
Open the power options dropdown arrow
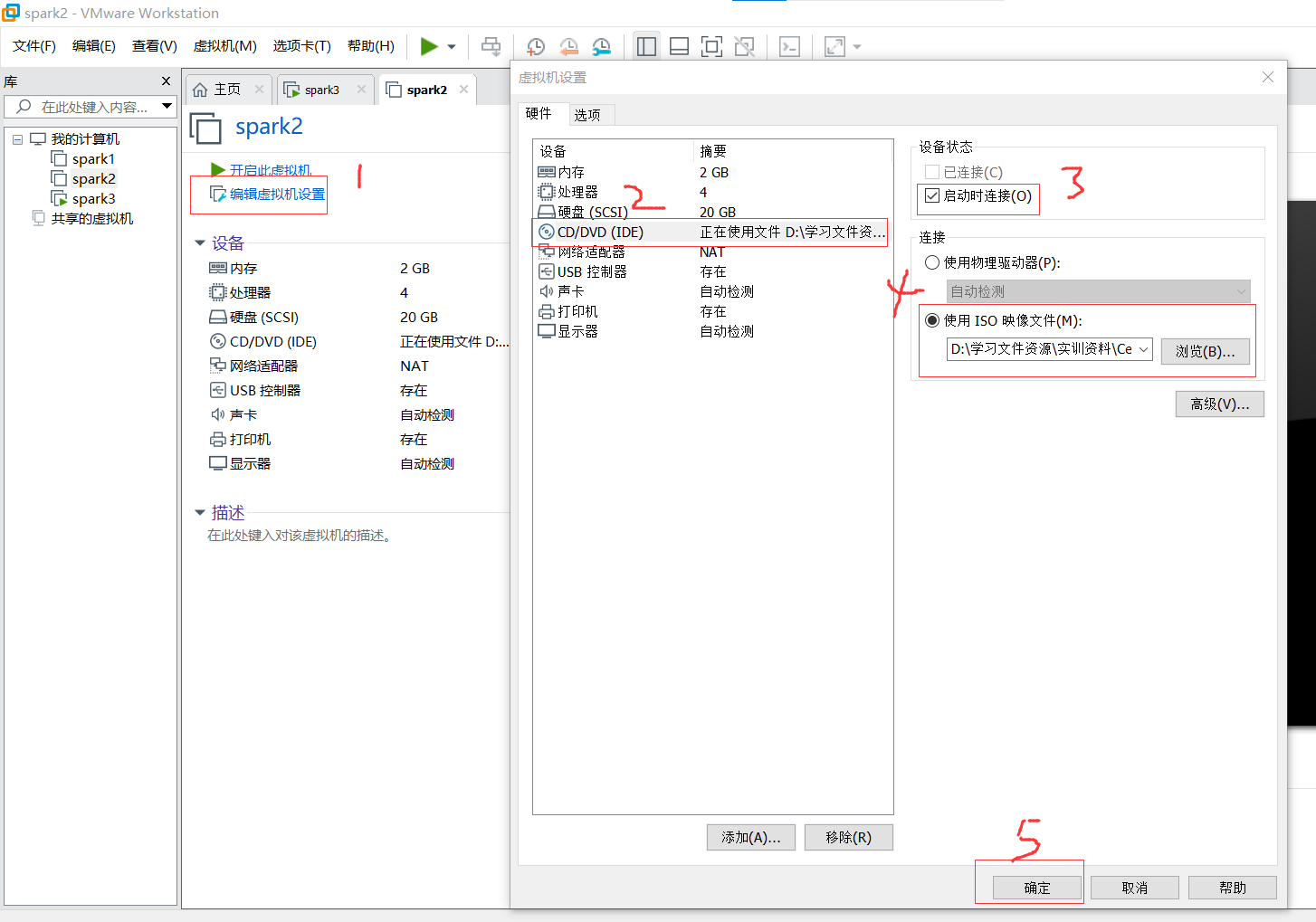pos(452,47)
